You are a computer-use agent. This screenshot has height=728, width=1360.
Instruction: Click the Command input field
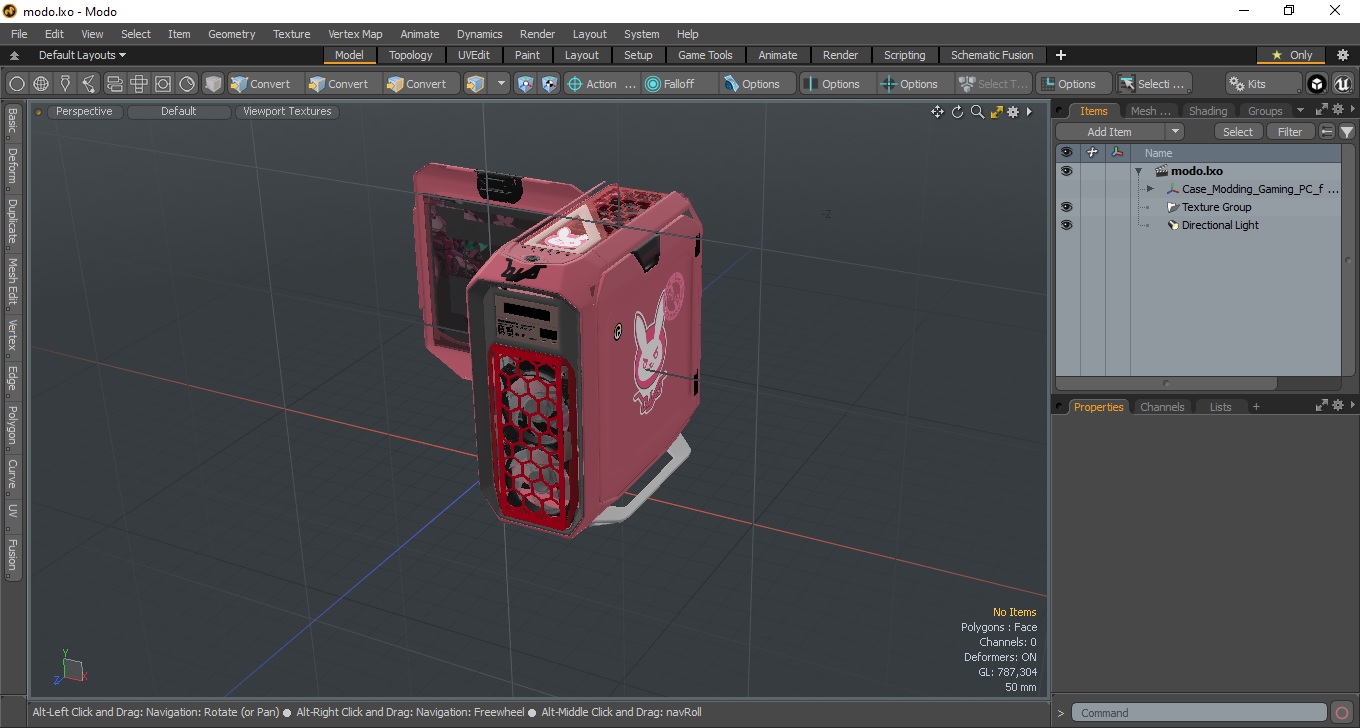click(1200, 713)
